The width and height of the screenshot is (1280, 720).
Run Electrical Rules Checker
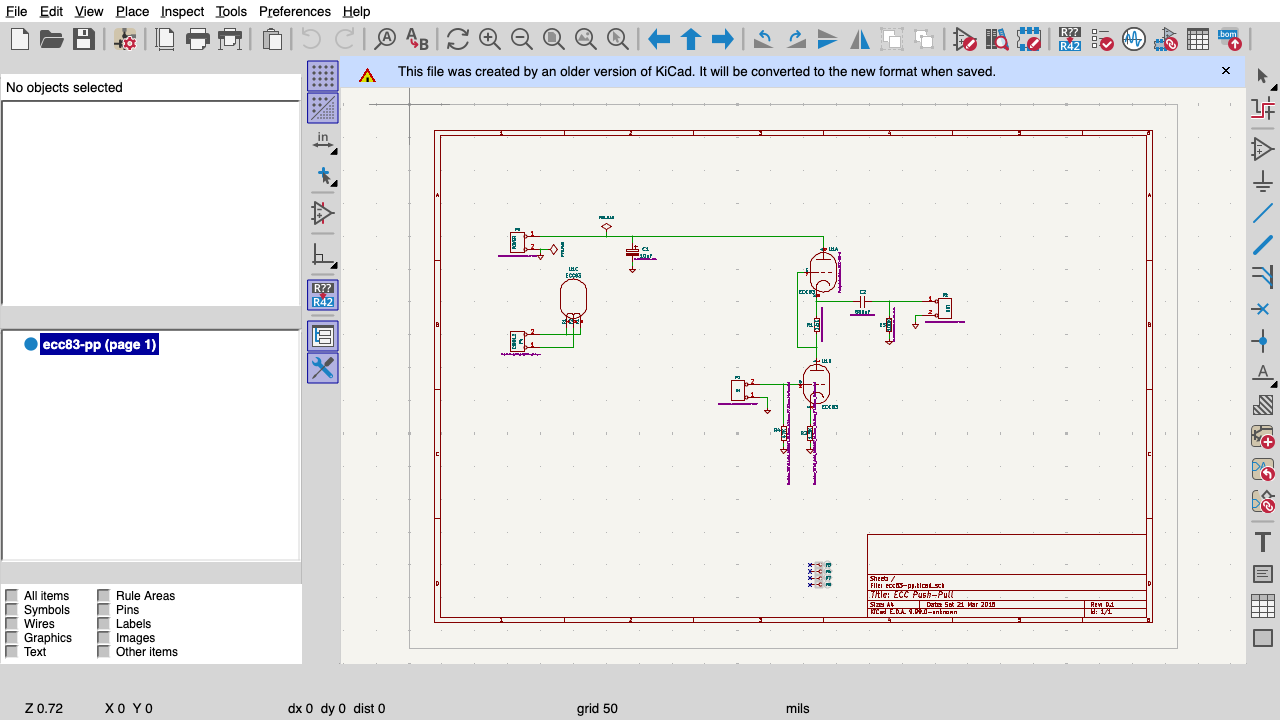[x=1102, y=39]
